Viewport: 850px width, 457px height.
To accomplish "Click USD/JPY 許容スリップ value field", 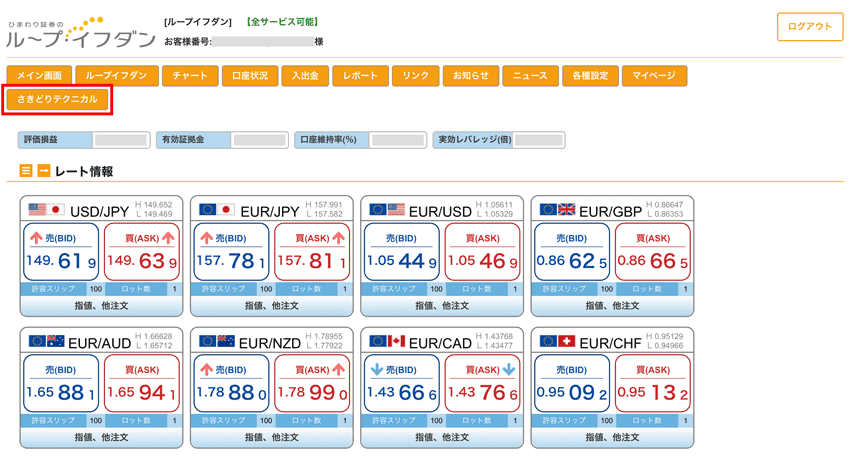I will point(95,289).
